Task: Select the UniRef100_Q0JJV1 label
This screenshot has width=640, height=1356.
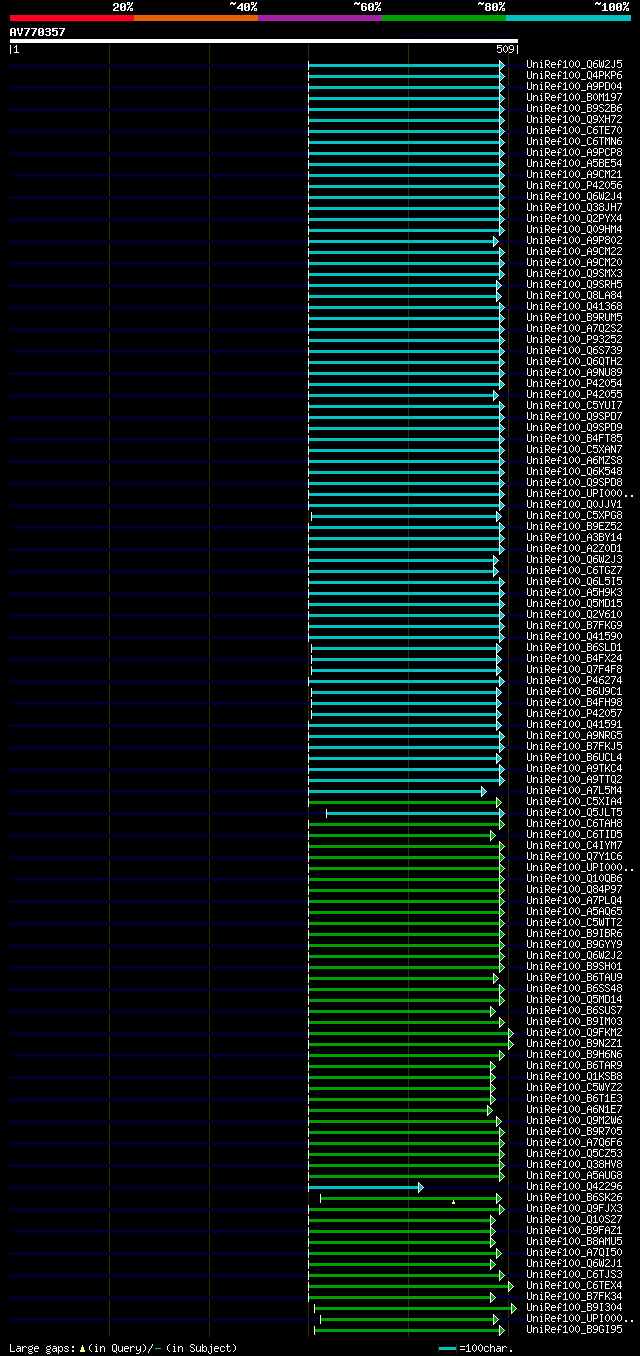Action: pyautogui.click(x=574, y=505)
